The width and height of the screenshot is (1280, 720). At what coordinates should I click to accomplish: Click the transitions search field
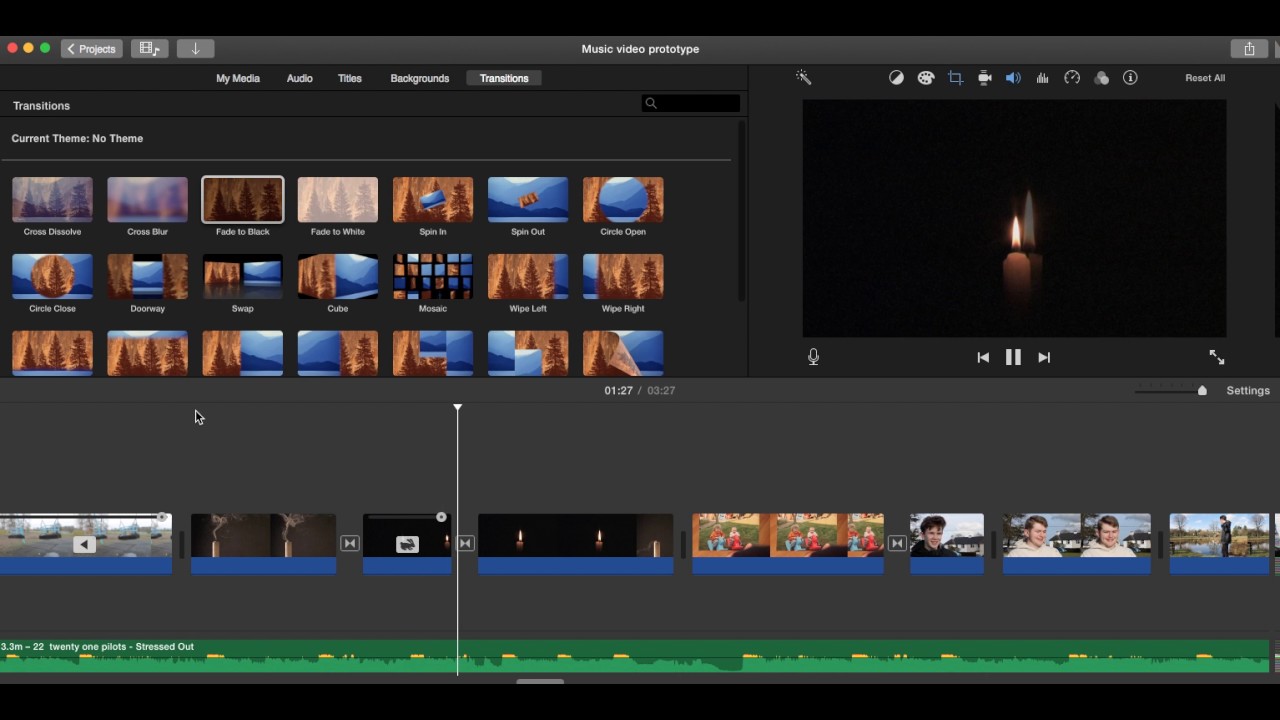(691, 103)
